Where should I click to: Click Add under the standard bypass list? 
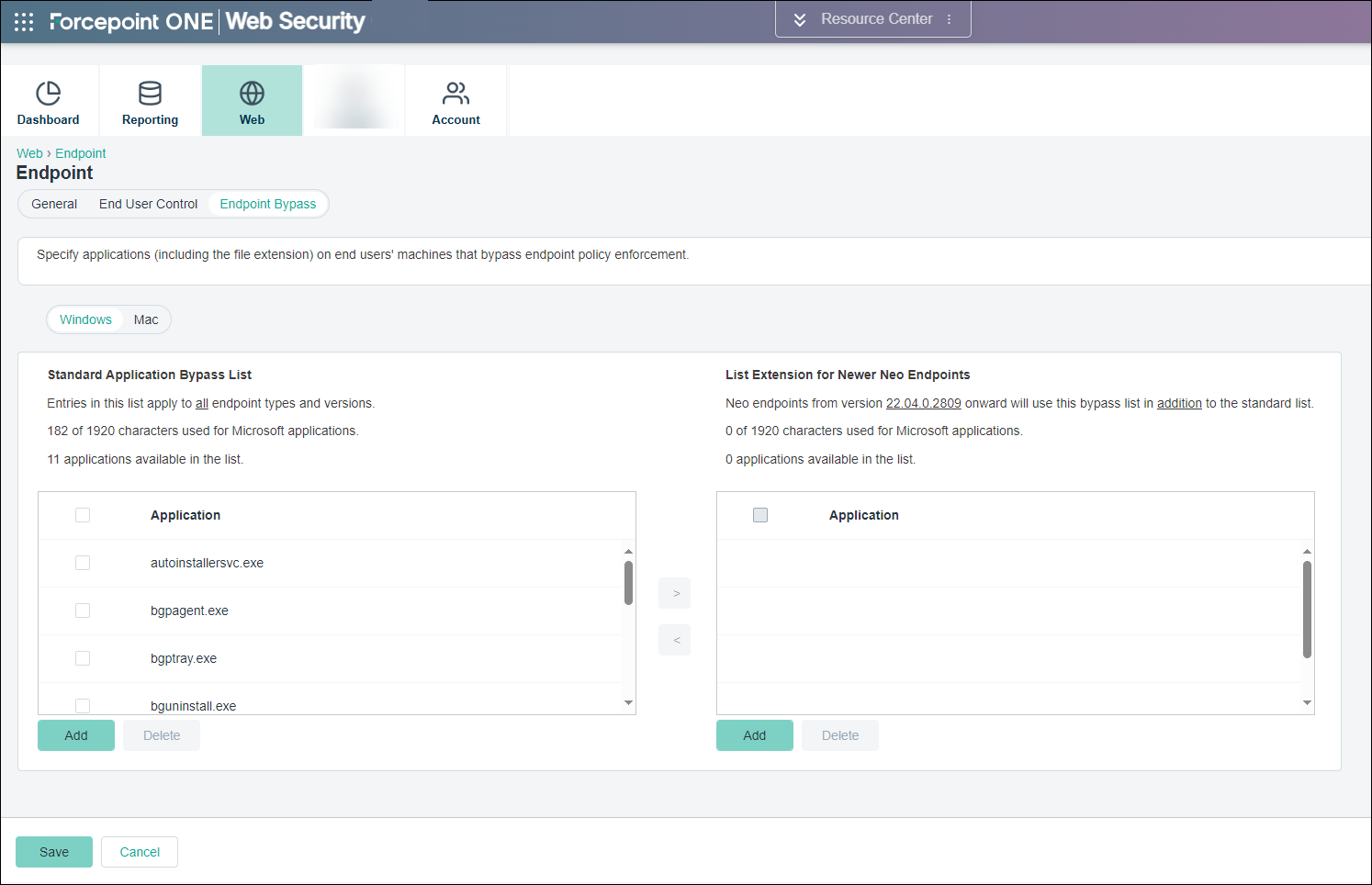point(76,735)
